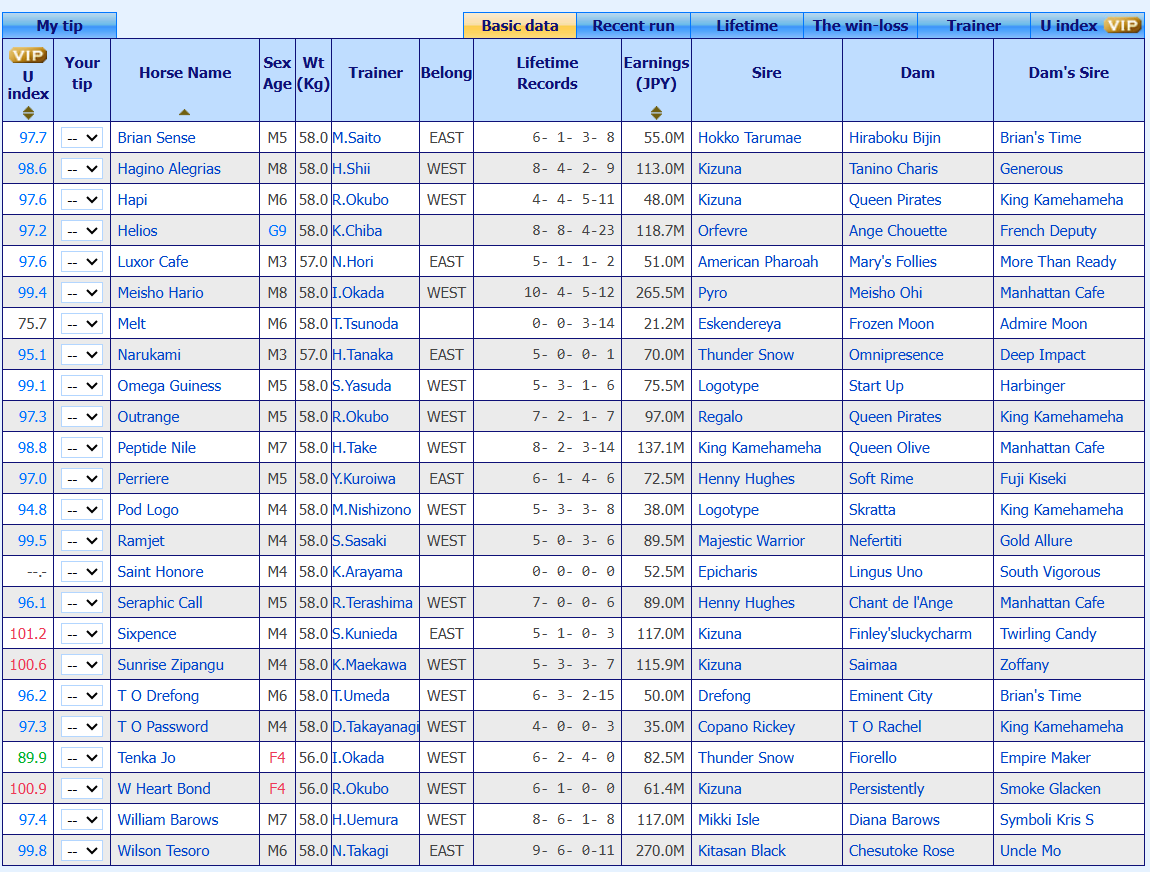The image size is (1150, 872).
Task: Open sire link Hokko Tarumae
Action: click(x=750, y=138)
